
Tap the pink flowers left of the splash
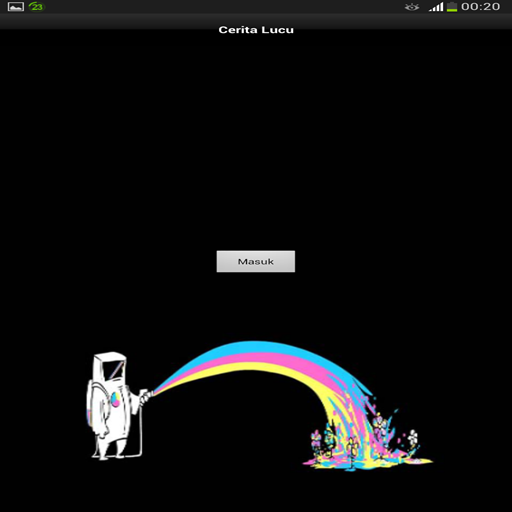coord(316,439)
